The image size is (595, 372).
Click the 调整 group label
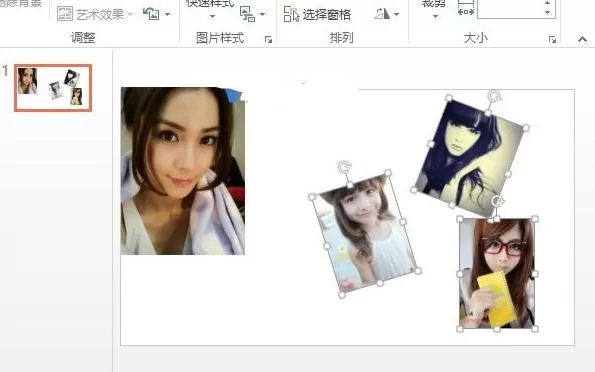83,38
